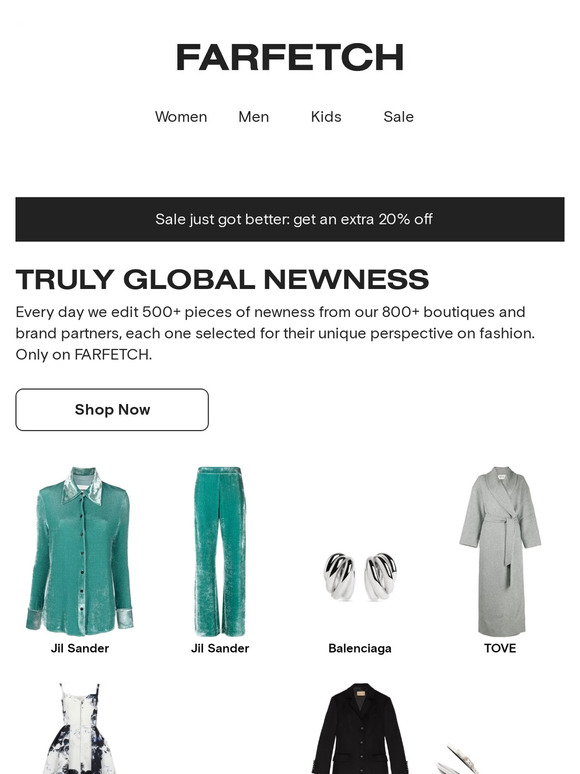The image size is (580, 774).
Task: Click the Jil Sander label under the trousers
Action: (x=220, y=648)
